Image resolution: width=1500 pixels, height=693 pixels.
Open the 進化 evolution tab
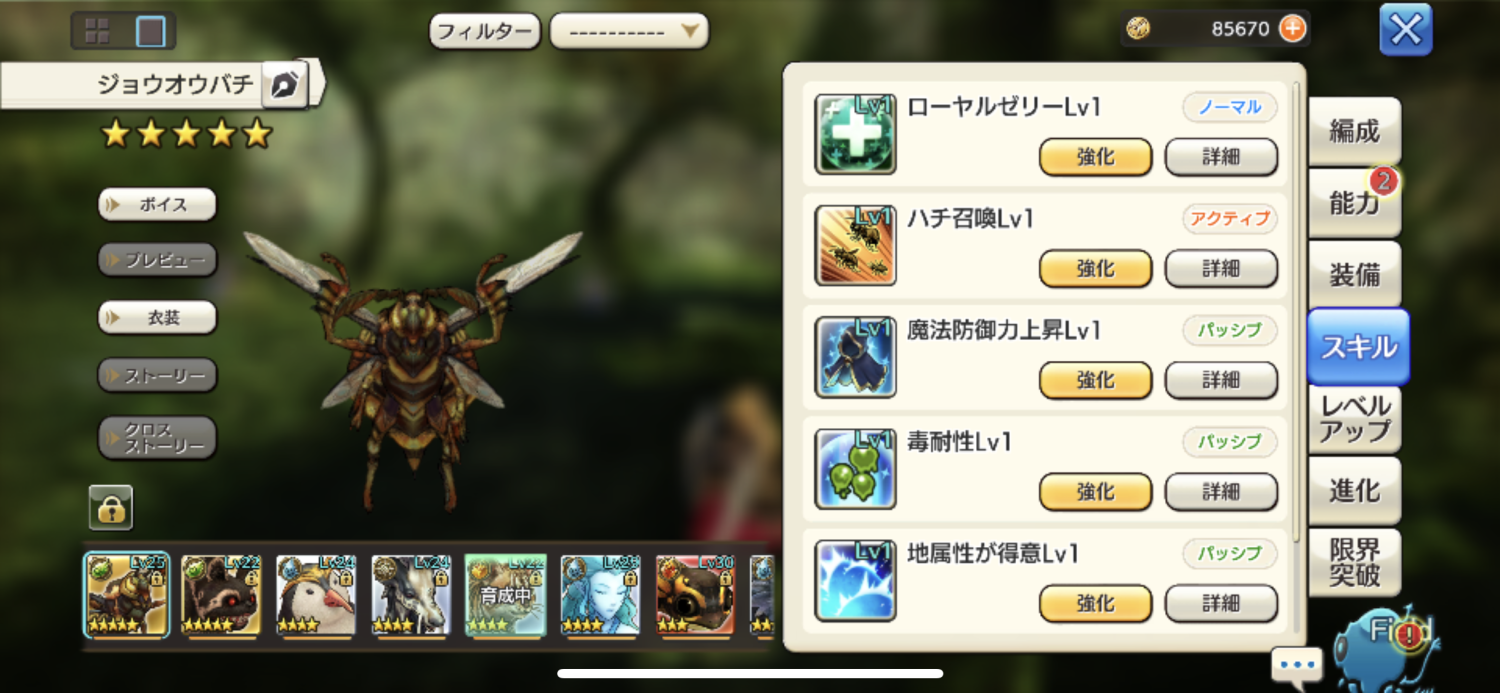pyautogui.click(x=1354, y=490)
